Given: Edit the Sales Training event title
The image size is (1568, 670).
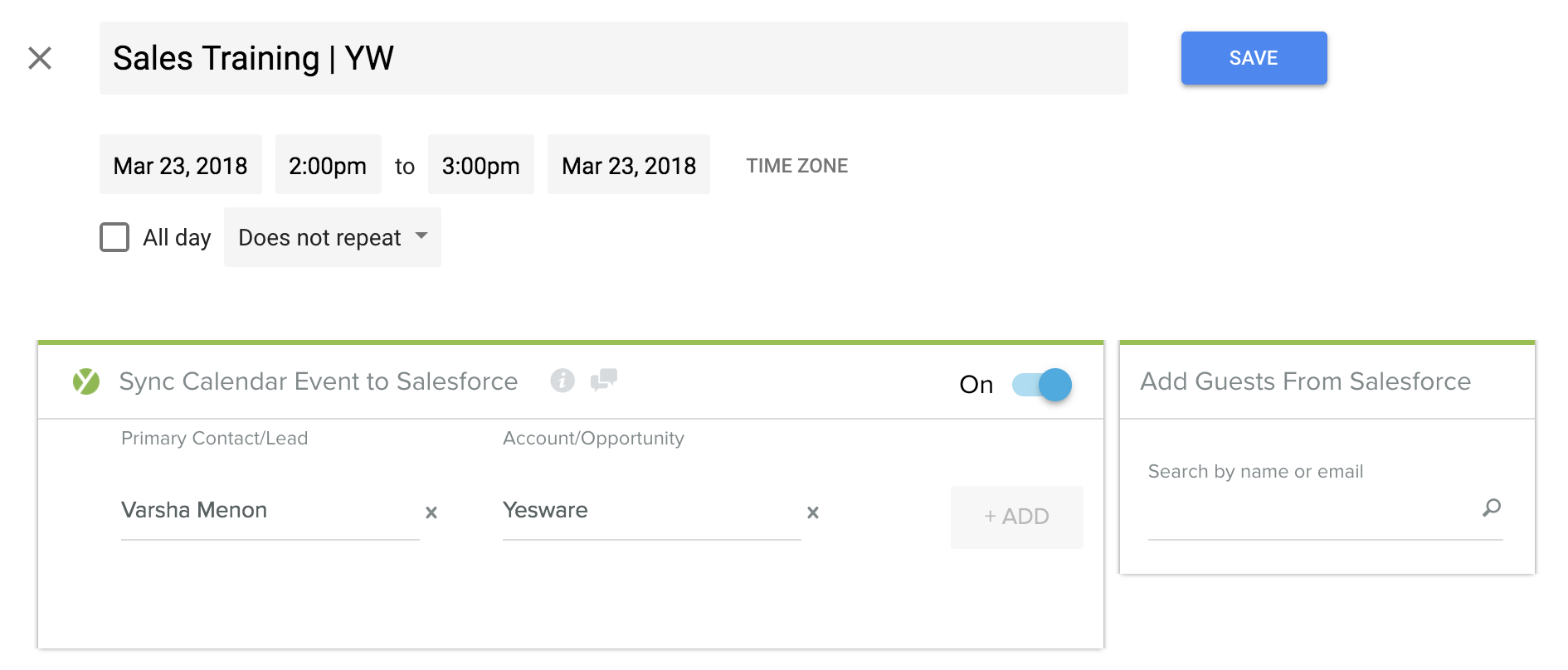Looking at the screenshot, I should [613, 58].
